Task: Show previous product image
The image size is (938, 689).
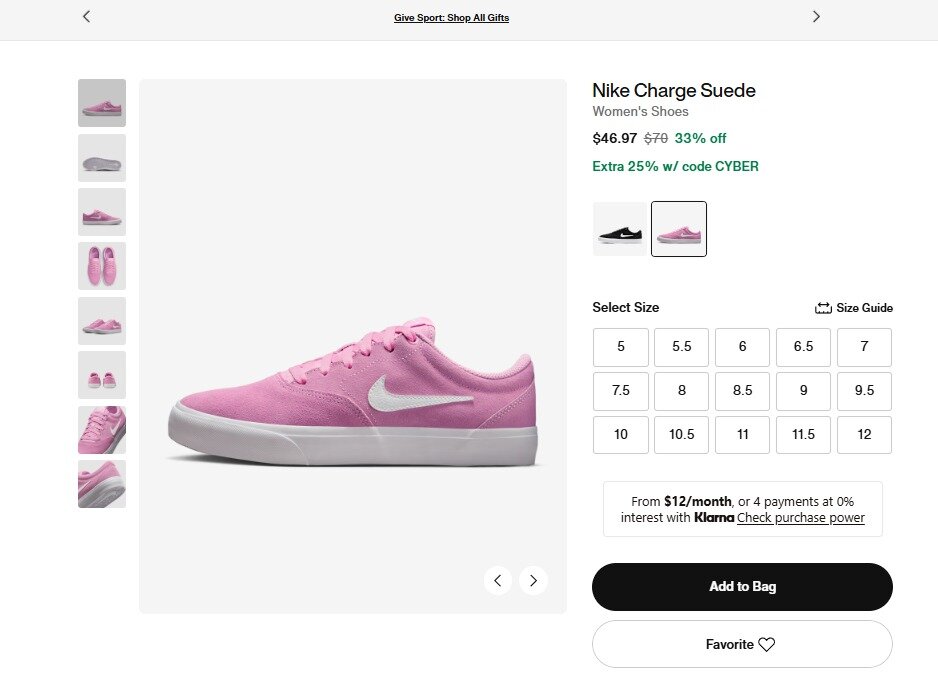Action: [x=498, y=580]
